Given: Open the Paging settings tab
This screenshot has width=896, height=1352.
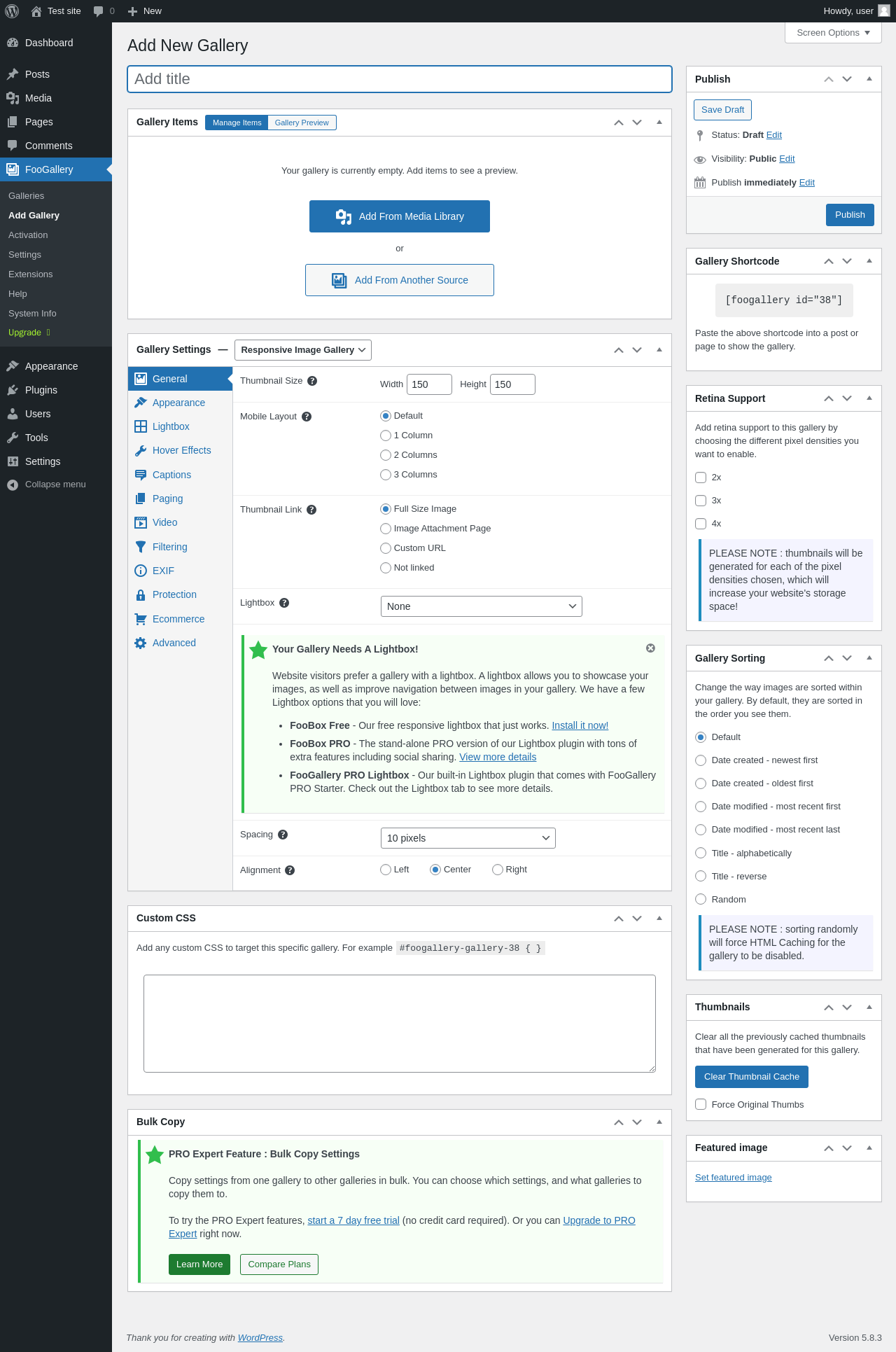Looking at the screenshot, I should click(181, 499).
